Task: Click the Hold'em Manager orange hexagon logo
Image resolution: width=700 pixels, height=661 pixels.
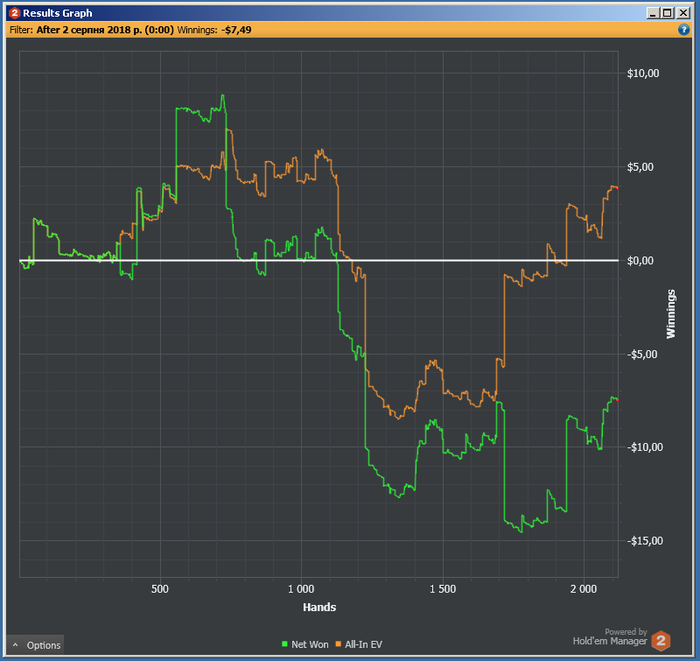Action: point(661,641)
